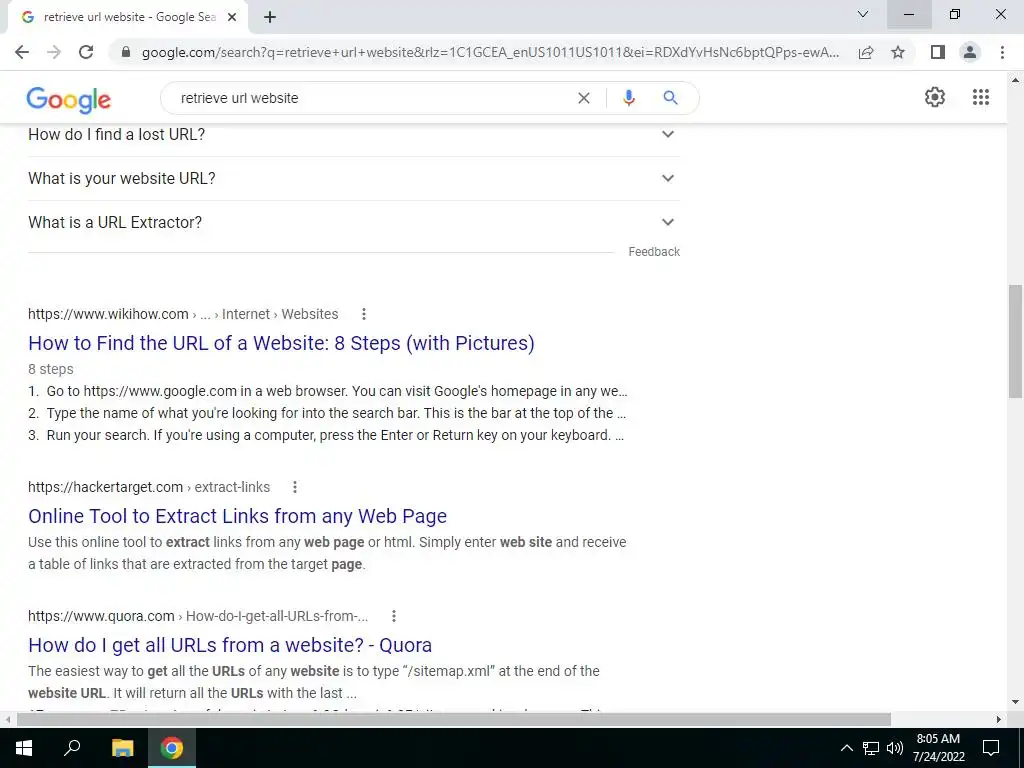
Task: Open the tab search dropdown arrow
Action: click(x=863, y=14)
